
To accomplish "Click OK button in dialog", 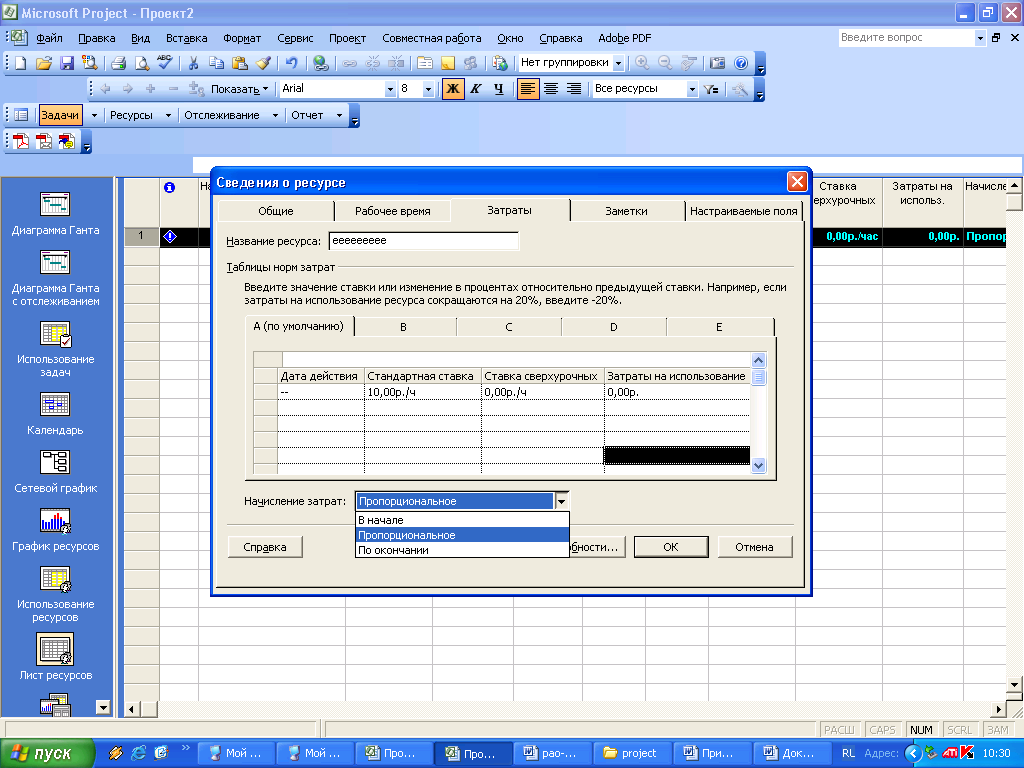I will [x=671, y=547].
